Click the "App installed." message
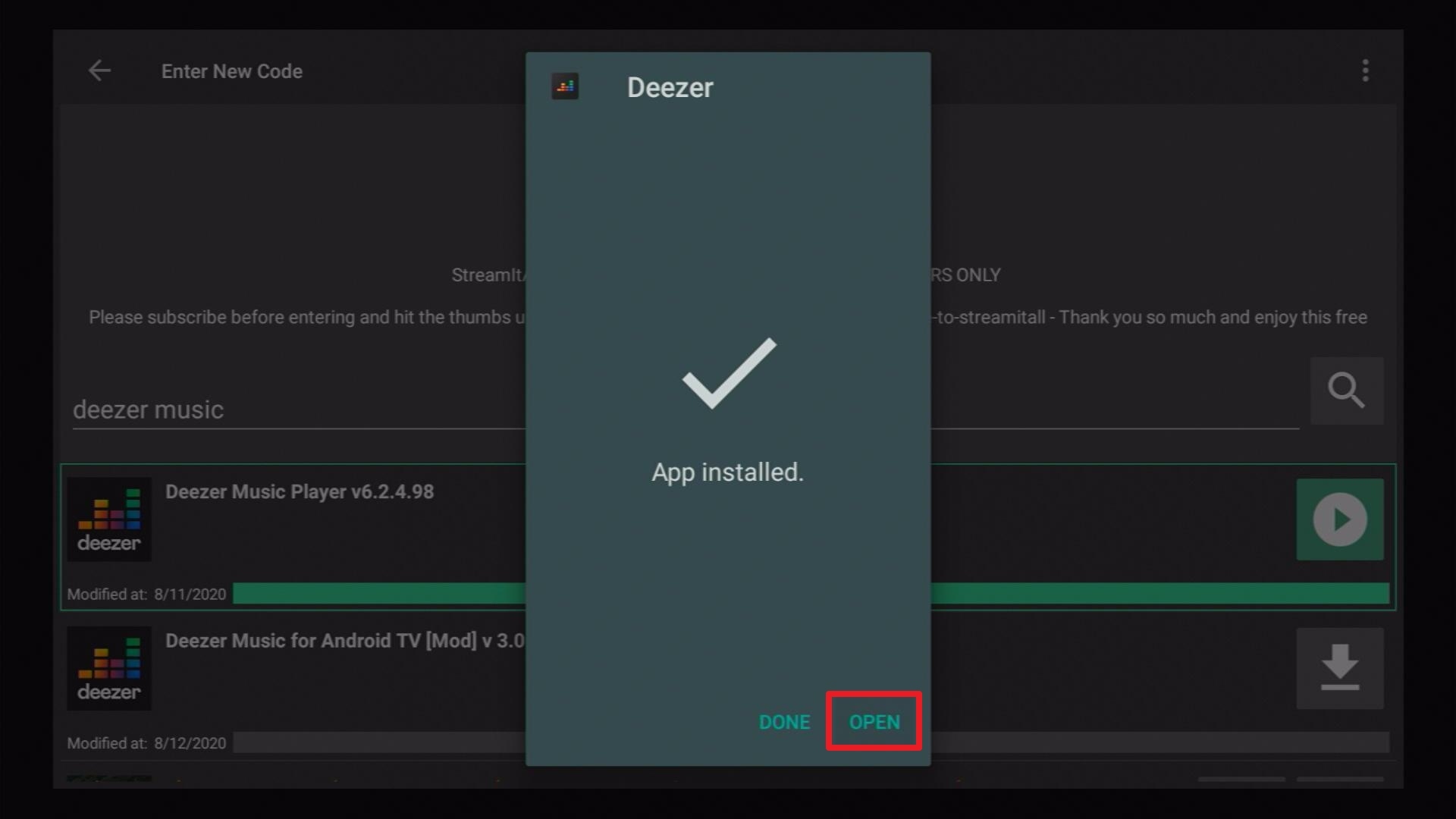 (728, 472)
